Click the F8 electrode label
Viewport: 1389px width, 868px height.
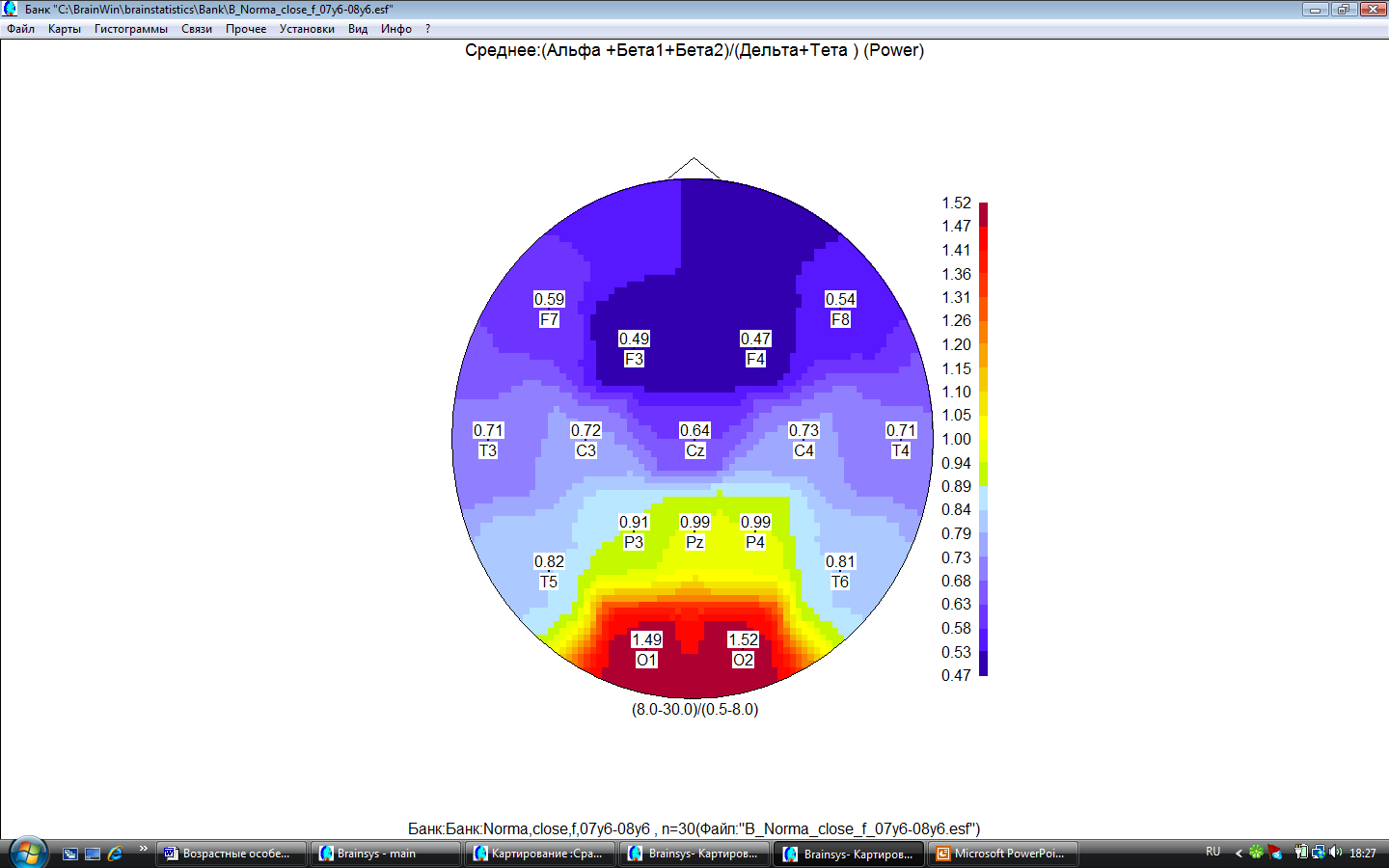840,319
